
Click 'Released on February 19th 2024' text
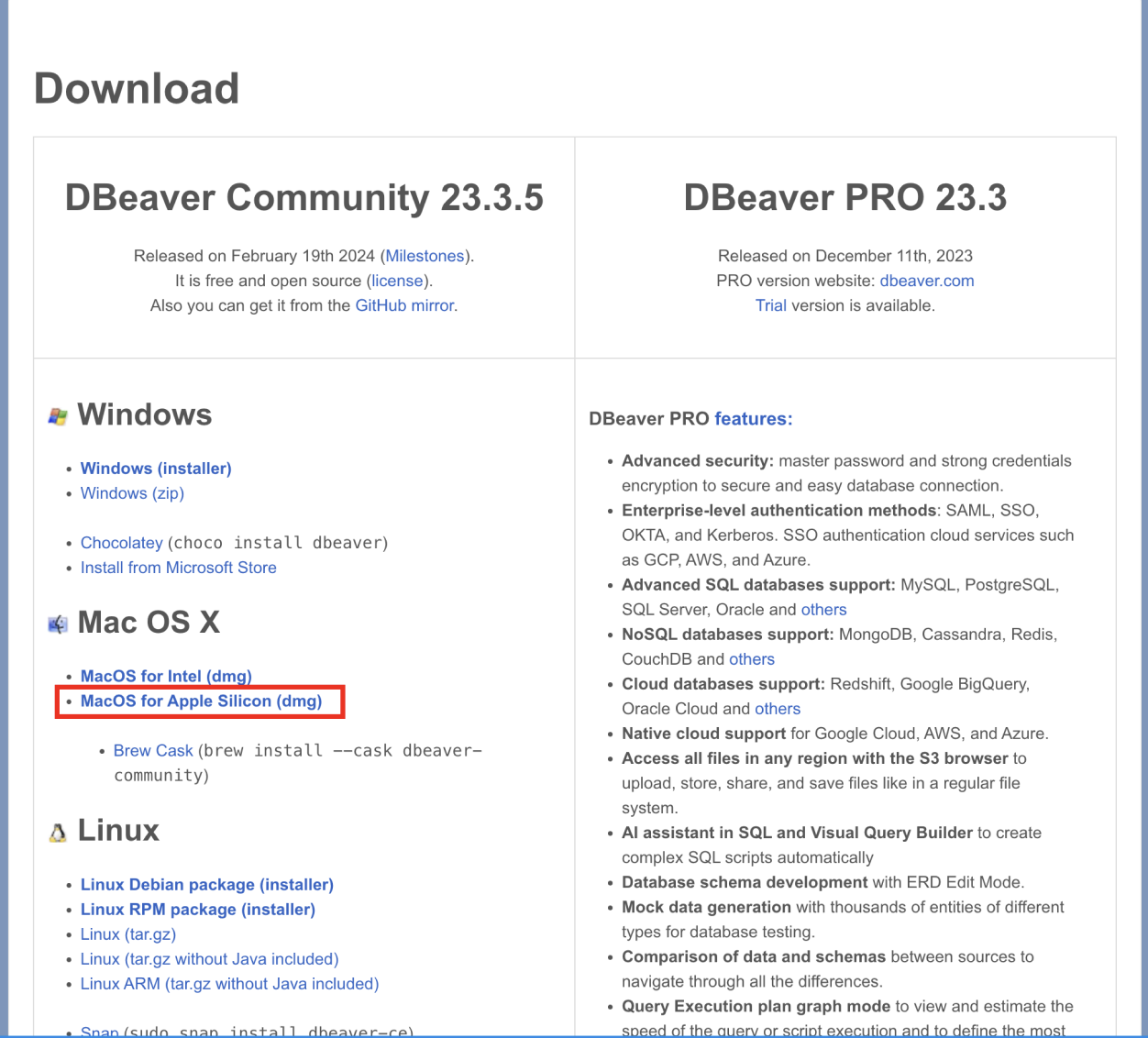tap(254, 256)
